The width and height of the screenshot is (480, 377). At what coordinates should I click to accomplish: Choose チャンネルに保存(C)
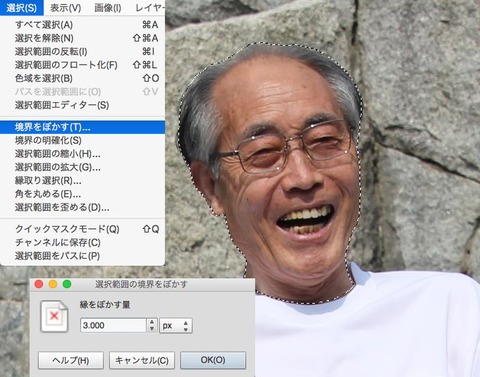coord(82,242)
